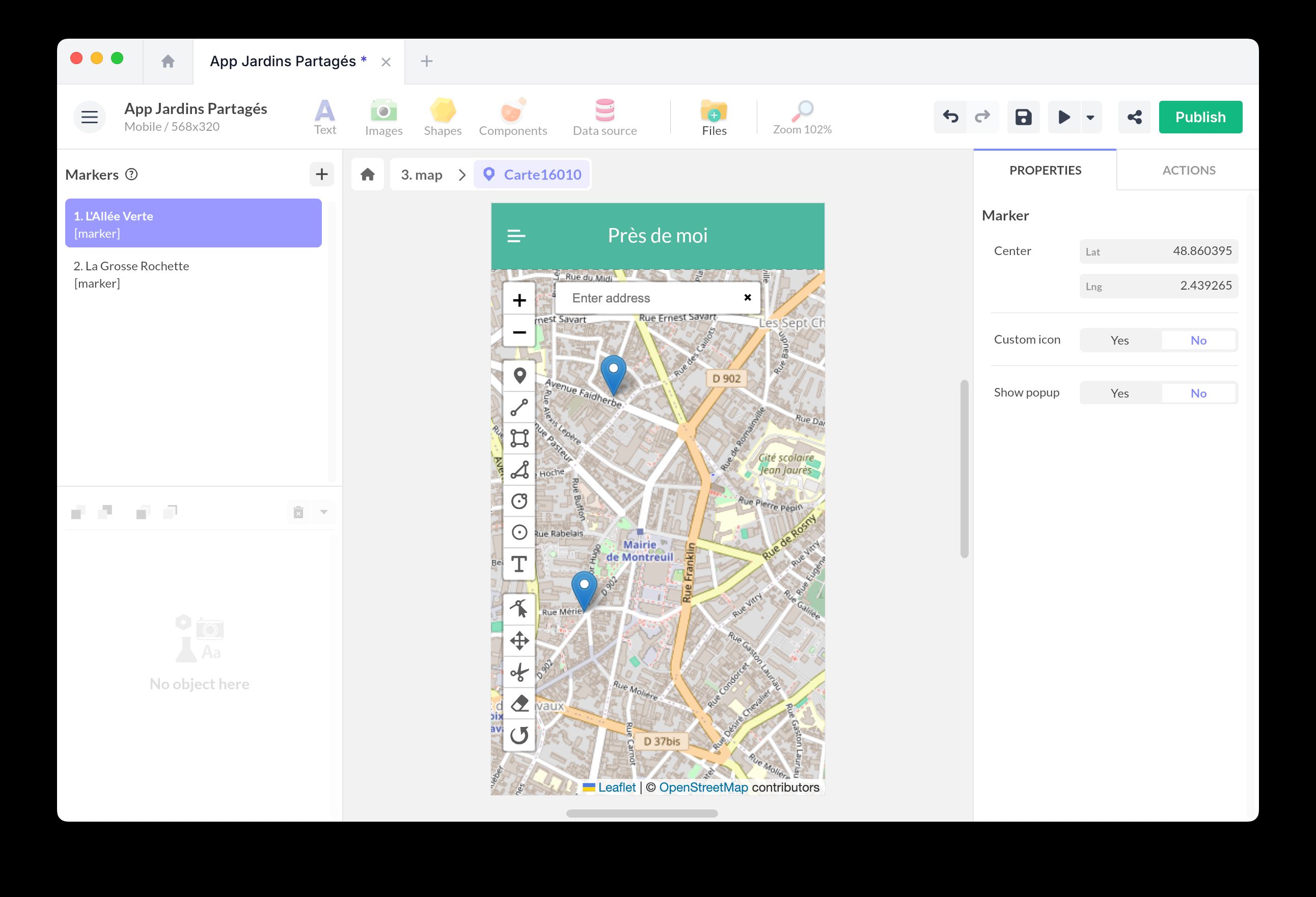Click the OpenStreetMap link

[x=703, y=787]
